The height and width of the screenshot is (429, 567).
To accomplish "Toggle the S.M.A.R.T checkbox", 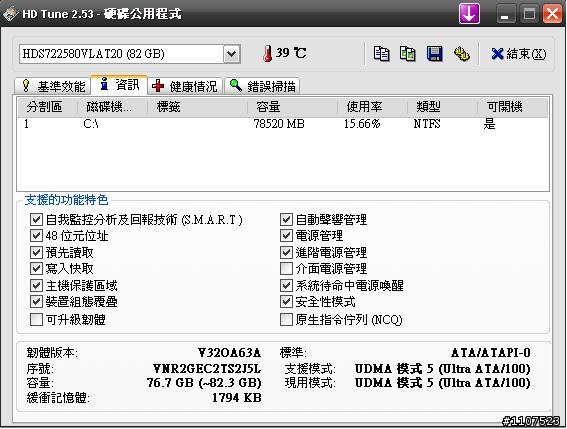I will pyautogui.click(x=36, y=219).
